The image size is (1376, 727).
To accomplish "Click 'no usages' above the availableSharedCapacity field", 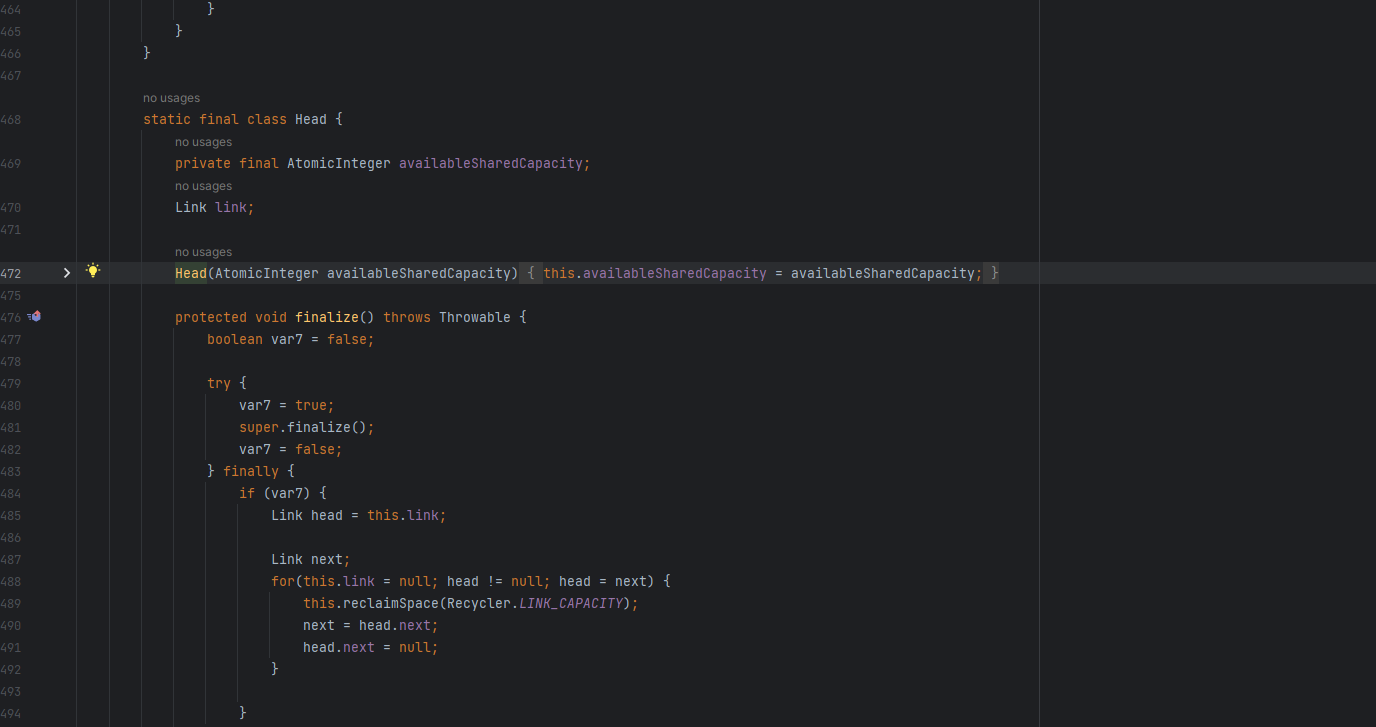I will coord(203,141).
